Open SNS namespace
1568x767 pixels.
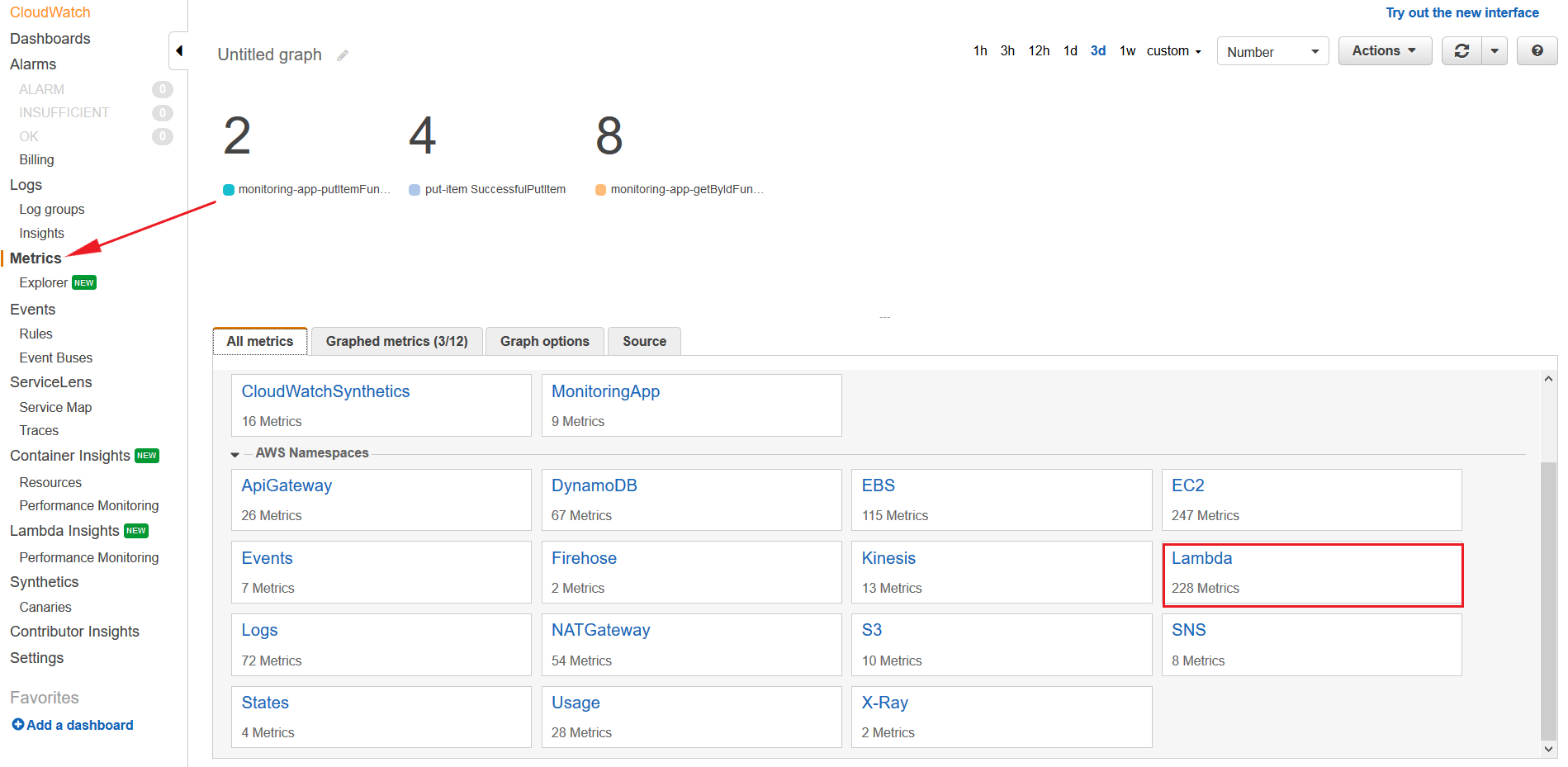pos(1312,645)
